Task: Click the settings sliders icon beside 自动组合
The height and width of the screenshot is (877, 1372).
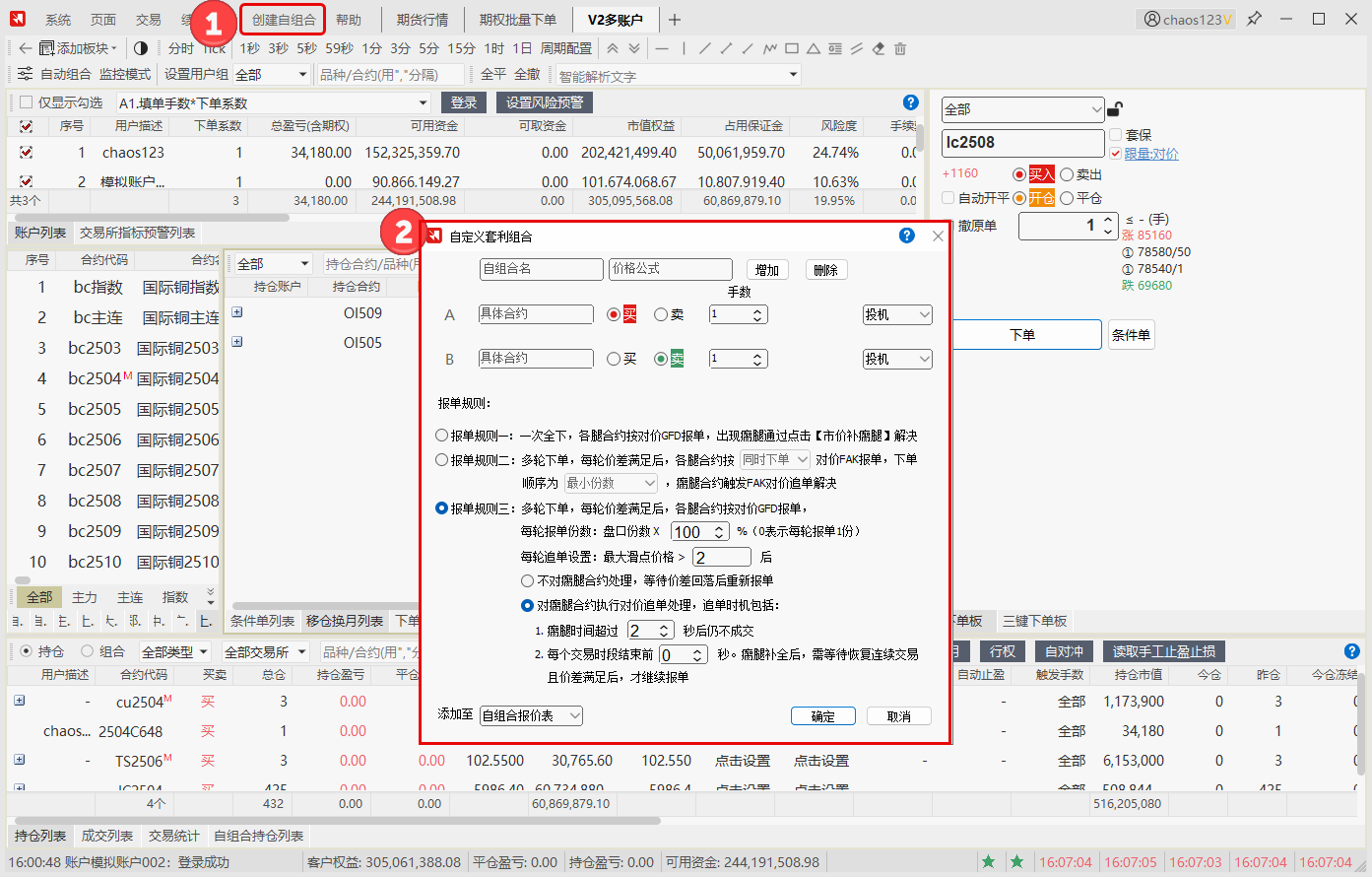Action: pos(26,74)
